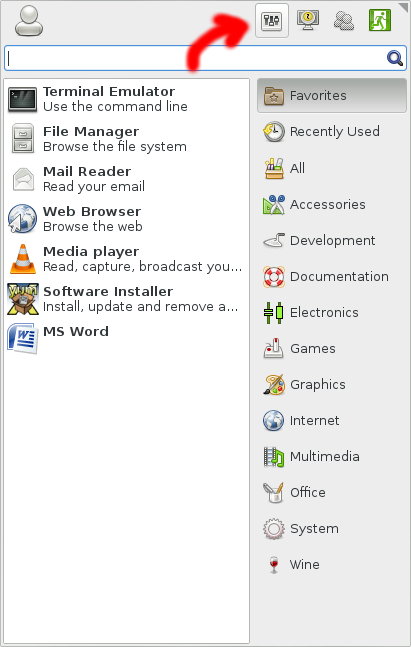This screenshot has width=411, height=647.
Task: Click the switch users icon
Action: (x=344, y=21)
